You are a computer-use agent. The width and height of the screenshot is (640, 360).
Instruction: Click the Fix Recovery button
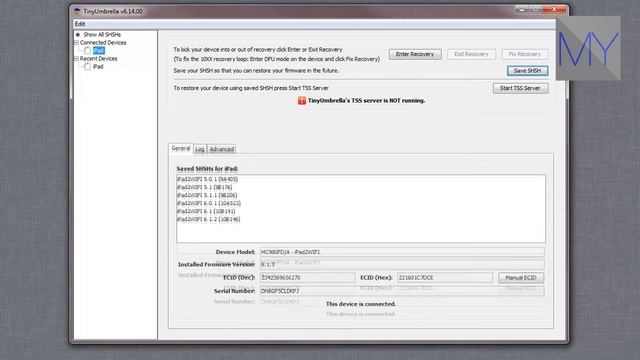(524, 54)
